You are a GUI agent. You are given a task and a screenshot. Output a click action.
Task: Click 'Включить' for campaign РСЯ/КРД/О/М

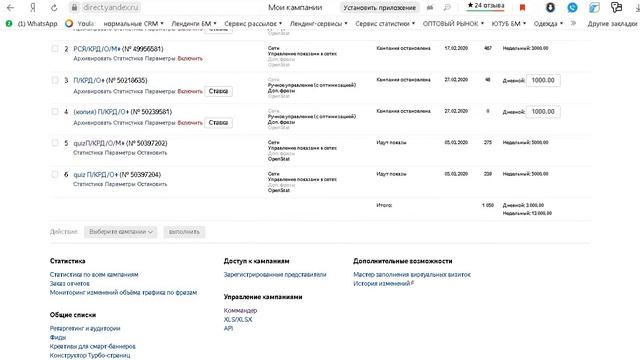pyautogui.click(x=190, y=58)
